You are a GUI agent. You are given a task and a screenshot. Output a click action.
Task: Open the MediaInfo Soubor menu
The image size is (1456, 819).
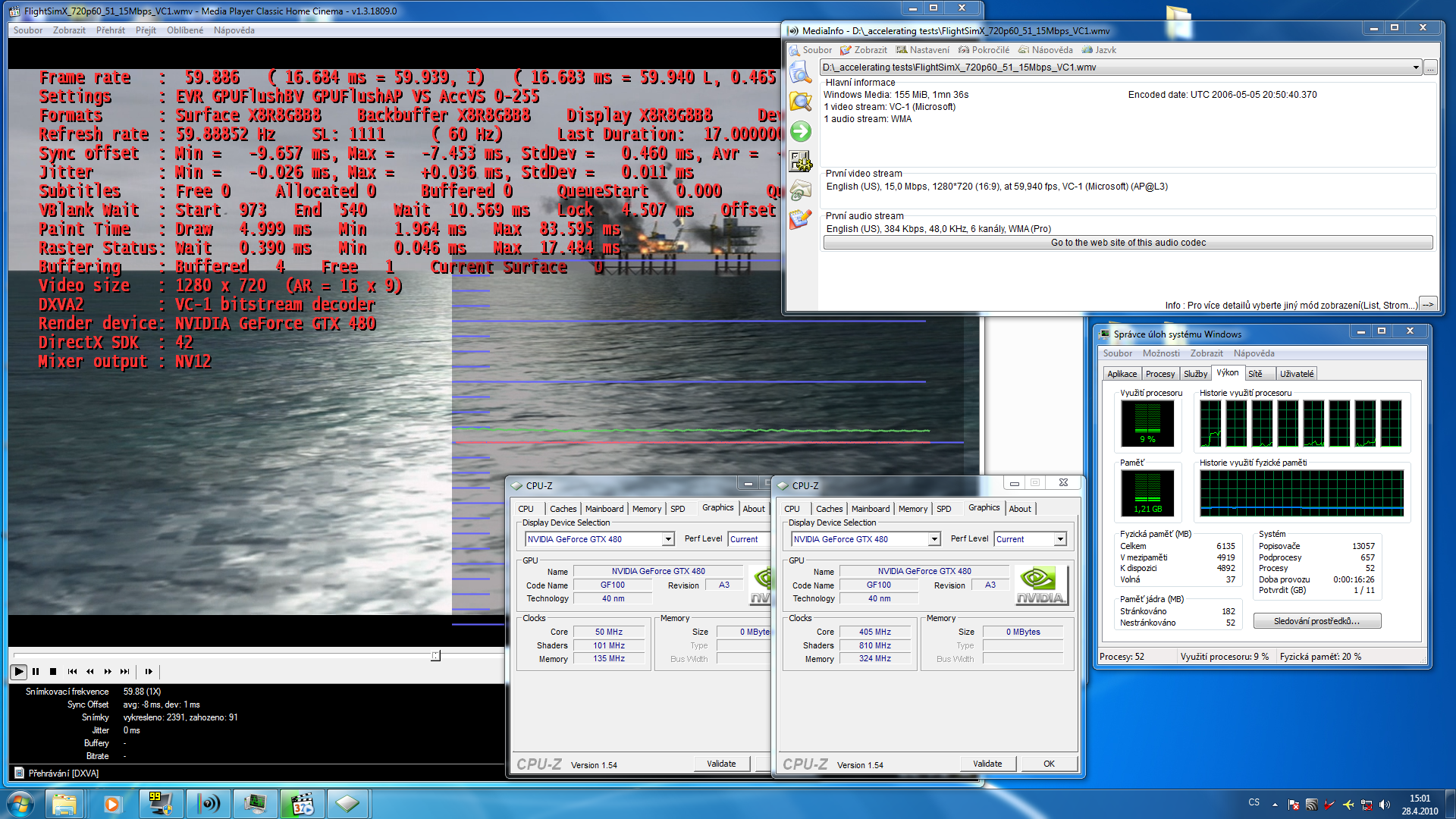click(811, 50)
